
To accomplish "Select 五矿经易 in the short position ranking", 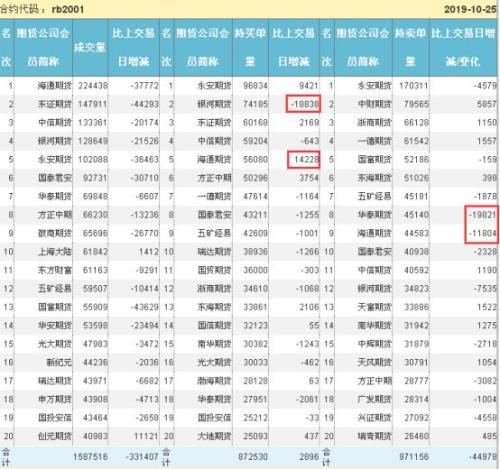I will (x=375, y=196).
